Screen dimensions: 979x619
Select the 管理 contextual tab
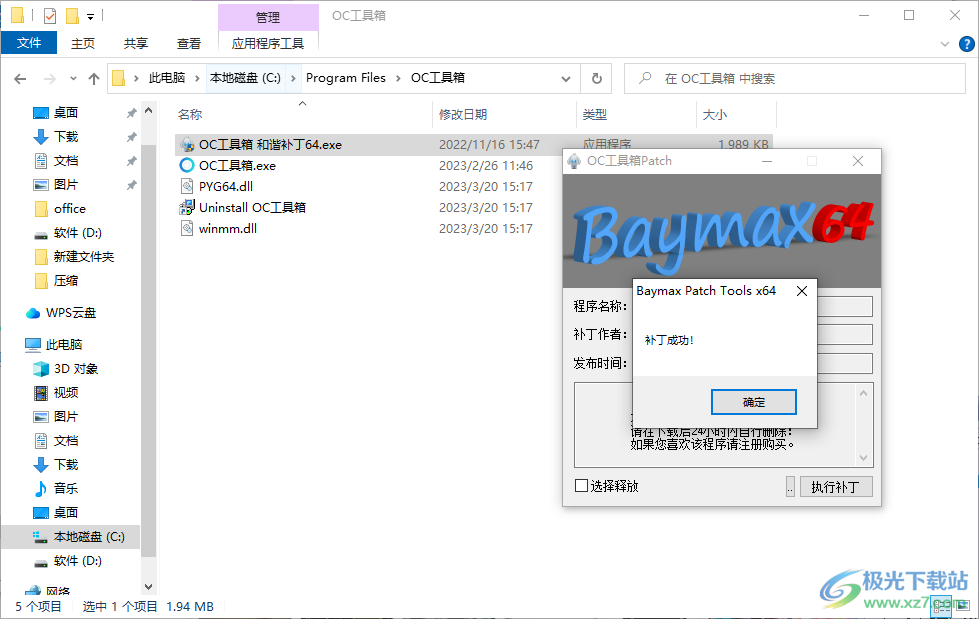point(268,17)
